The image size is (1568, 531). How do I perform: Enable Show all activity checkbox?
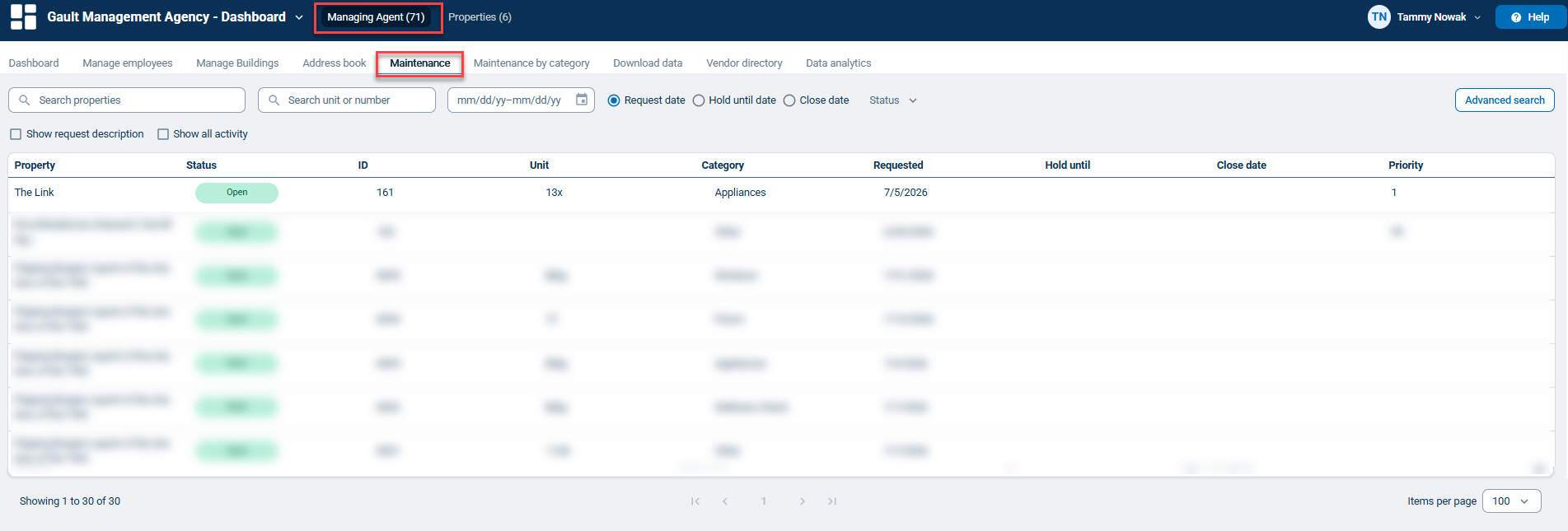(163, 134)
